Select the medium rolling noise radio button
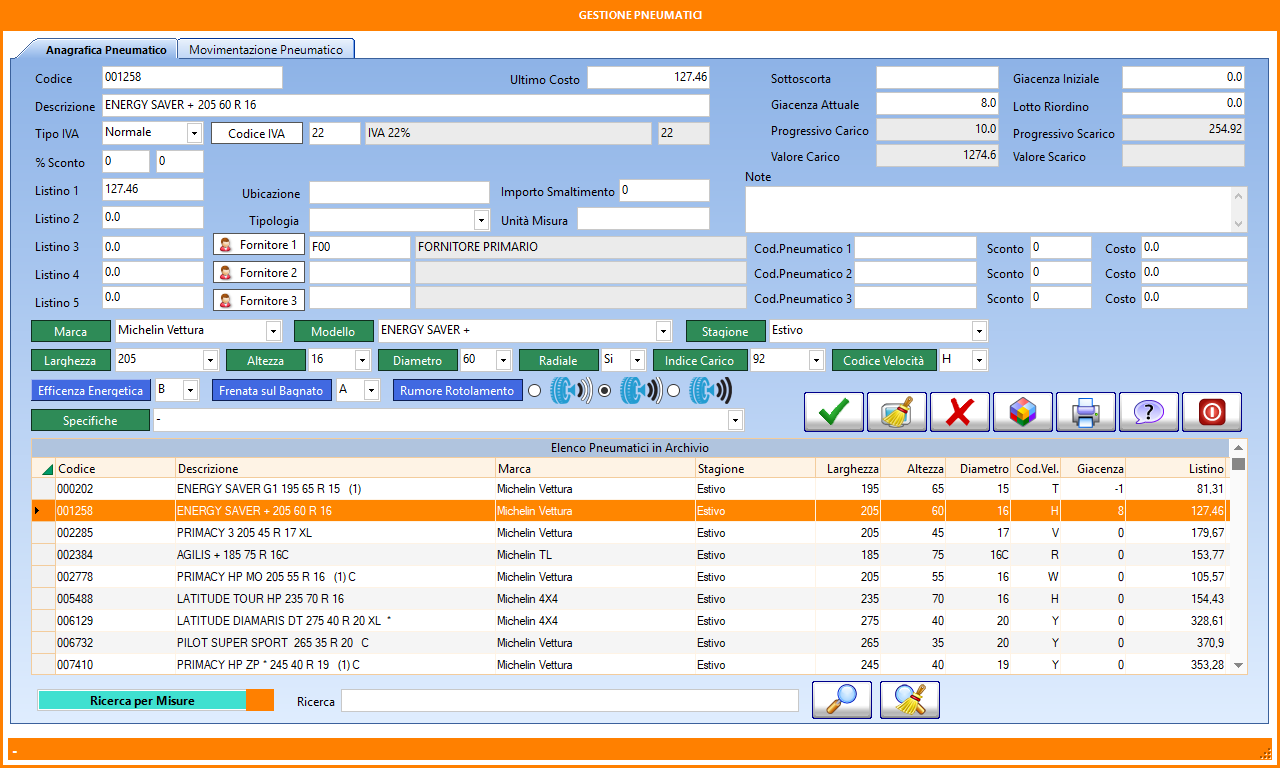 (x=604, y=391)
